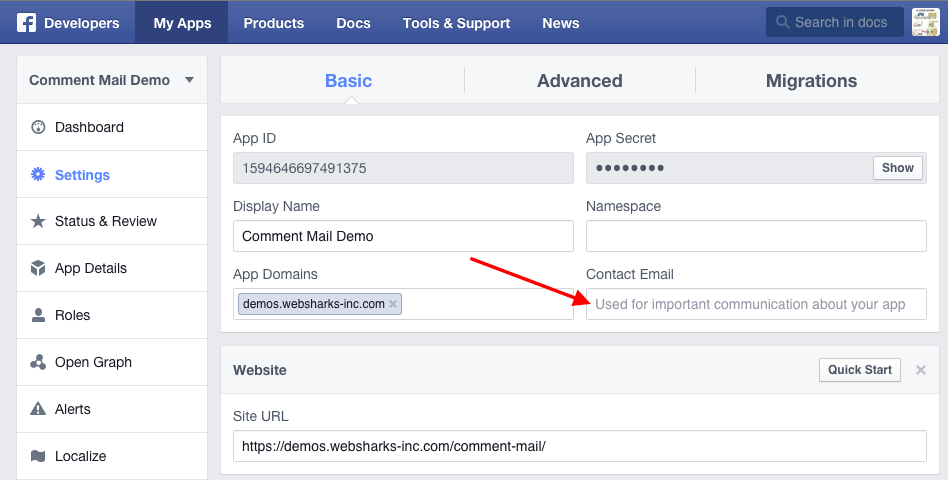
Task: Open Tools & Support menu
Action: (x=456, y=23)
